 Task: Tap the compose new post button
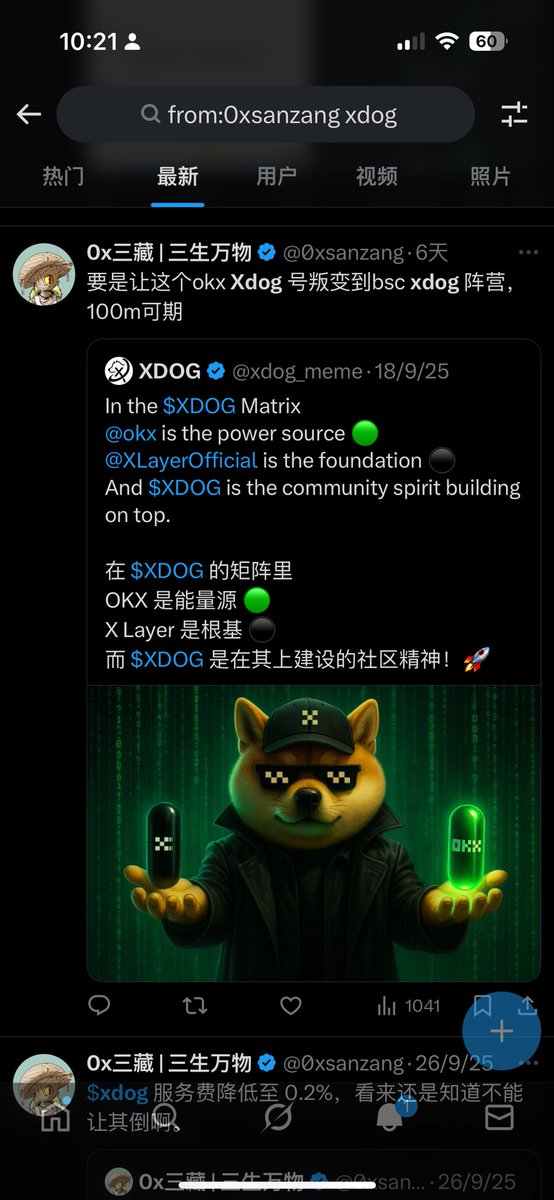point(501,1031)
